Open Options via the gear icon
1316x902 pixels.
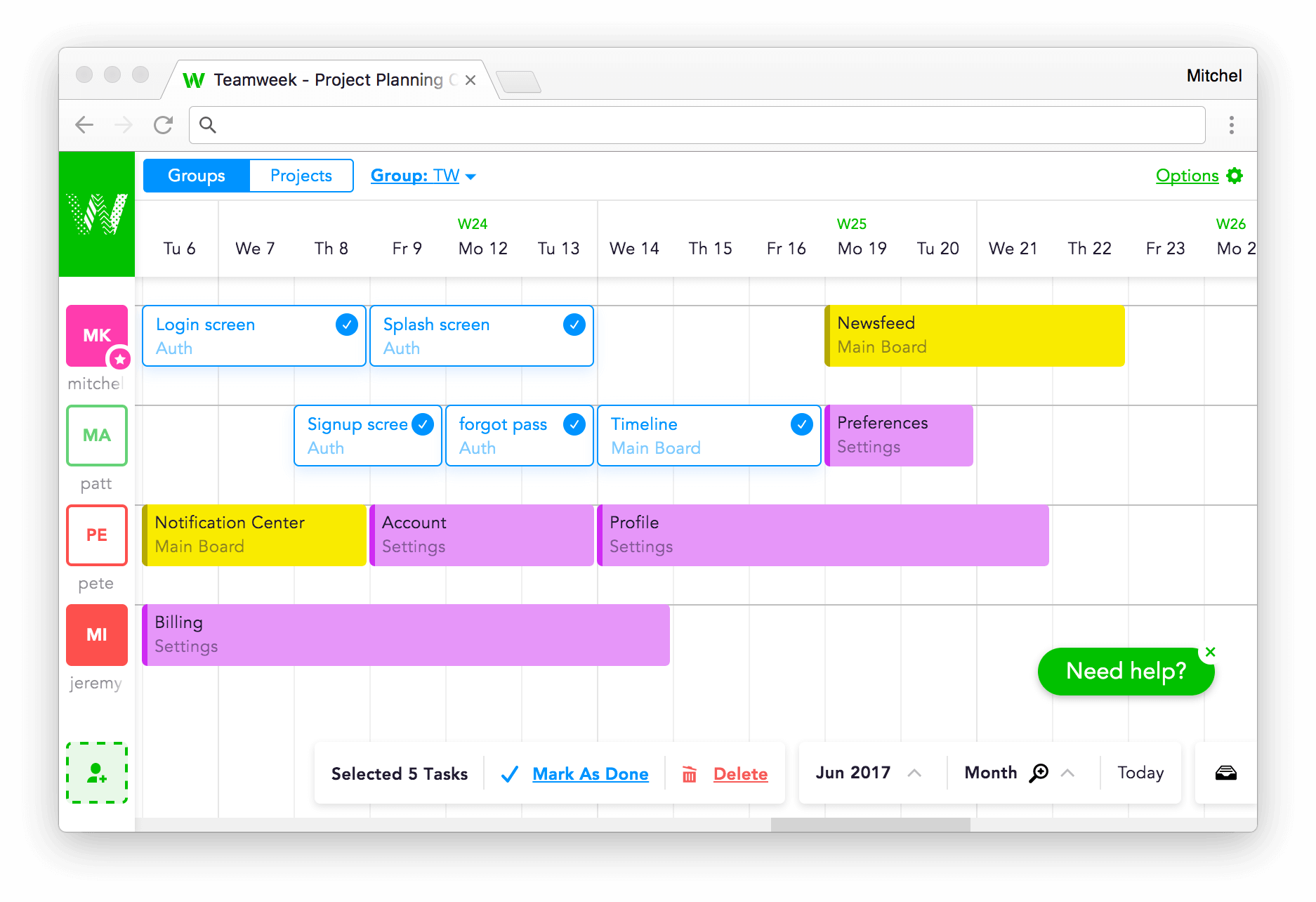[1235, 176]
